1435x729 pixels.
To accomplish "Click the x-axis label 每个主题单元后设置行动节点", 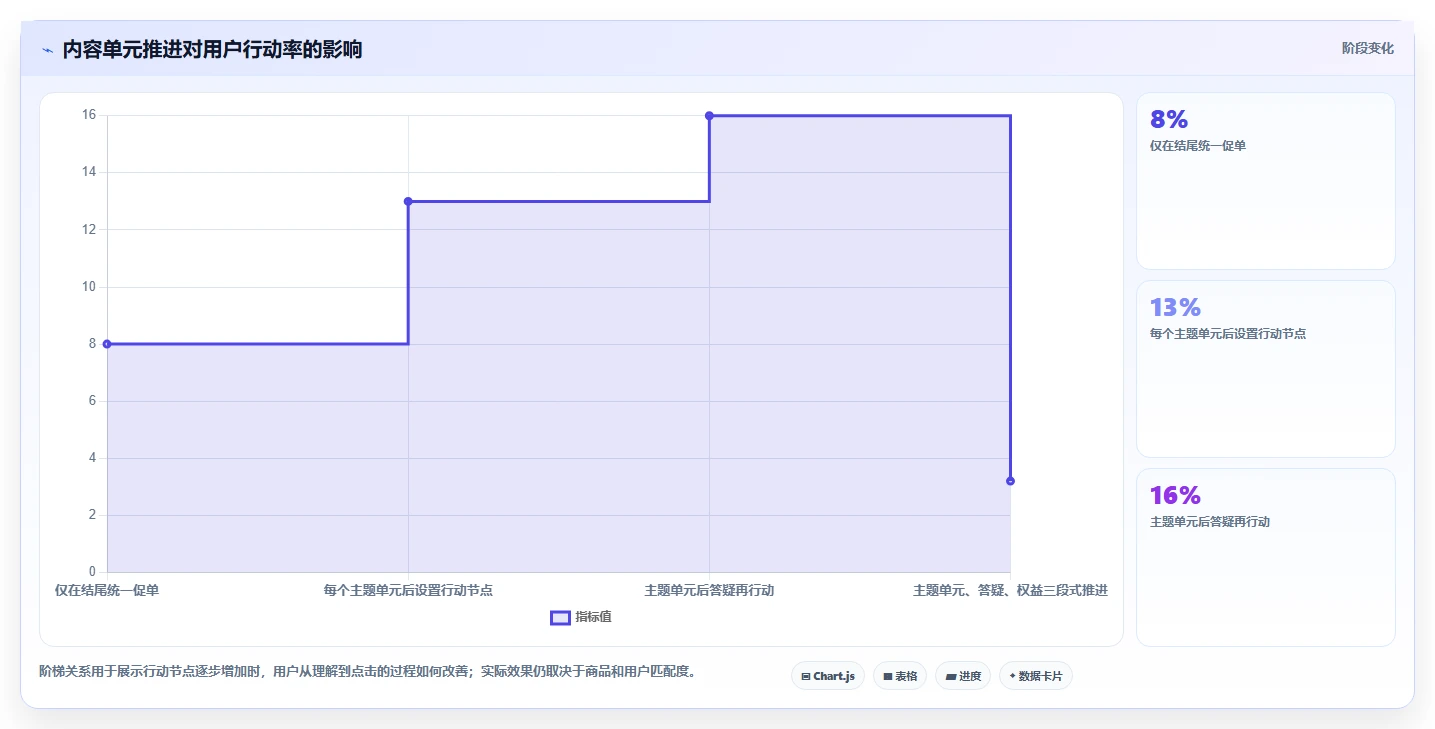I will 408,590.
